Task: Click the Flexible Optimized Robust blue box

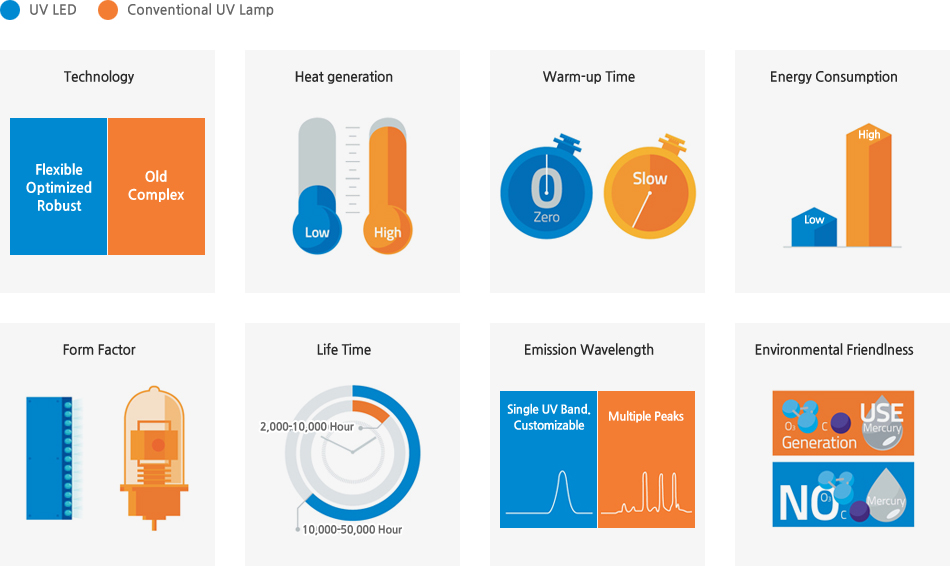Action: (59, 187)
